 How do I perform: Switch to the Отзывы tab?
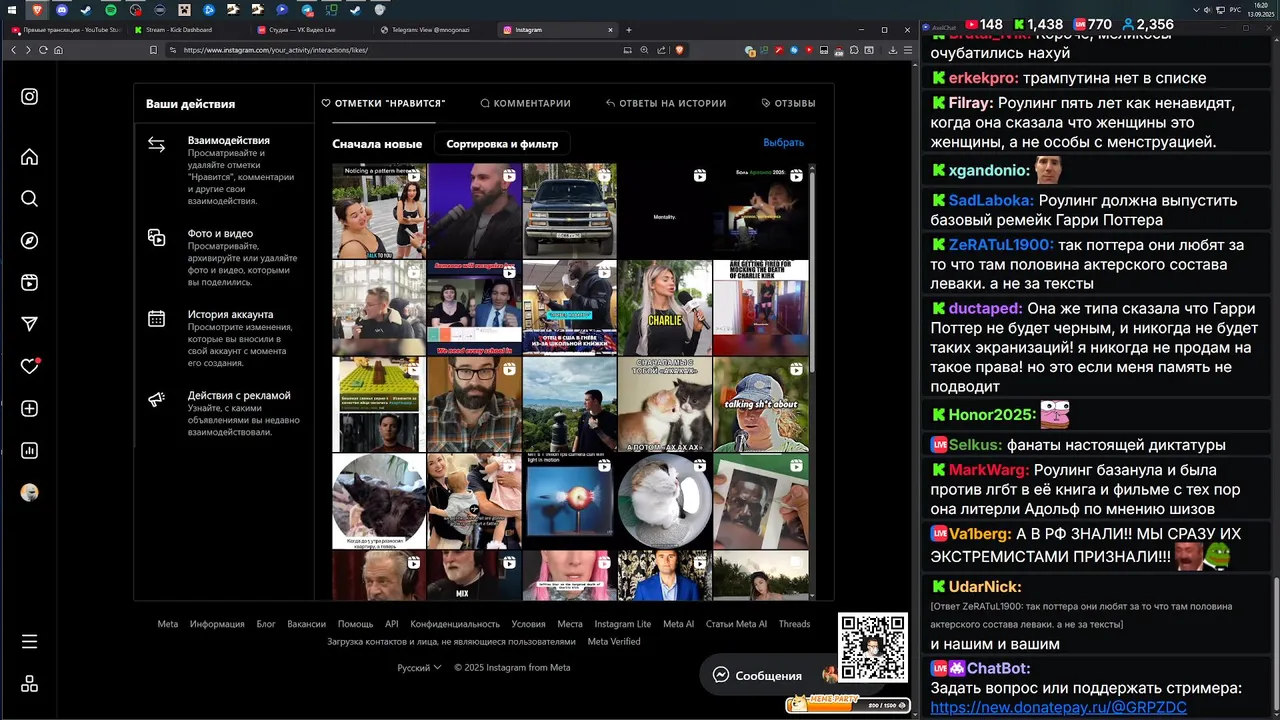tap(788, 103)
